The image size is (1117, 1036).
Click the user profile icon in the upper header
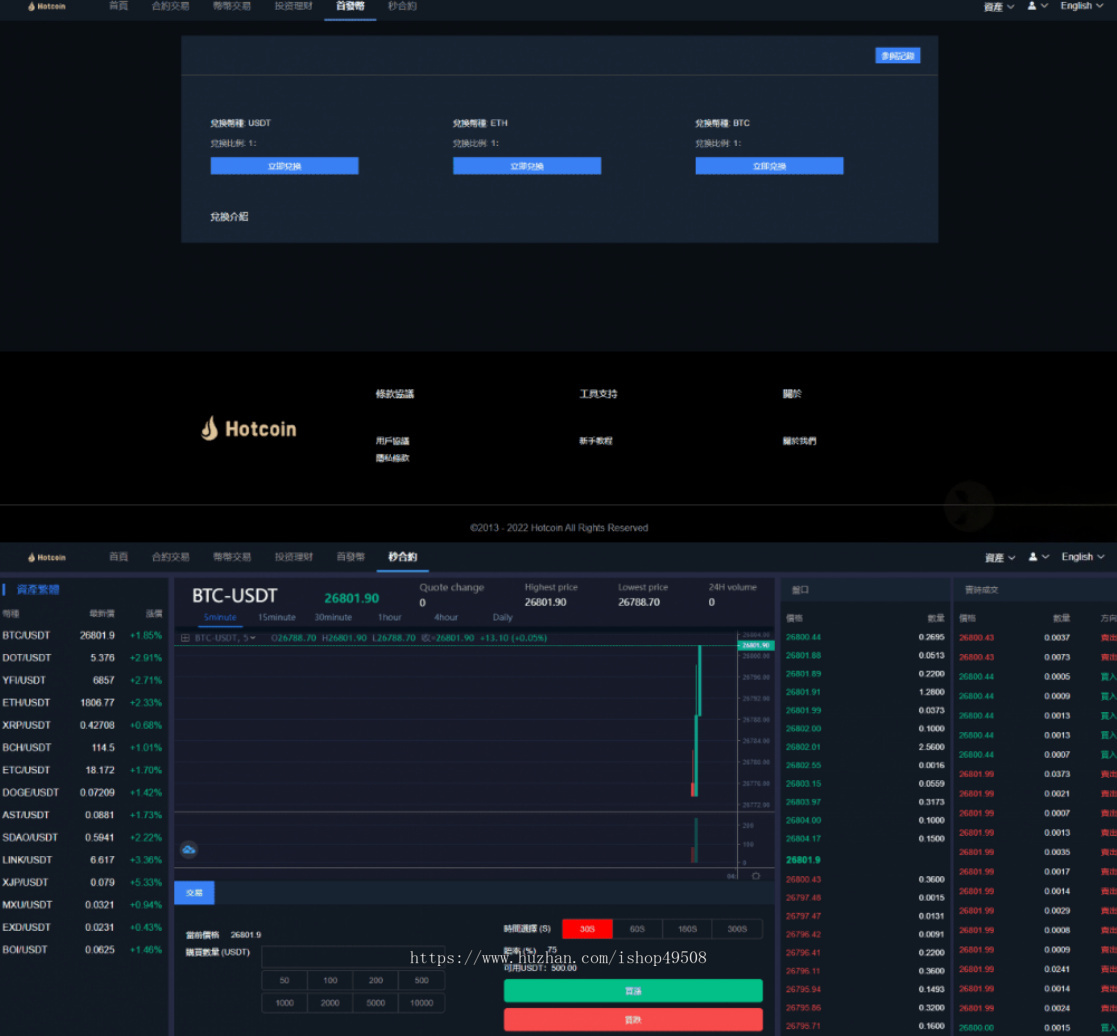pos(1032,6)
